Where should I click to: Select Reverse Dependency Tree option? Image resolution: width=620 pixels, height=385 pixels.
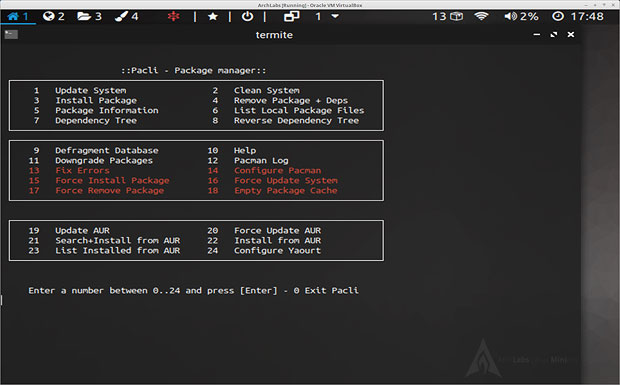tap(297, 121)
